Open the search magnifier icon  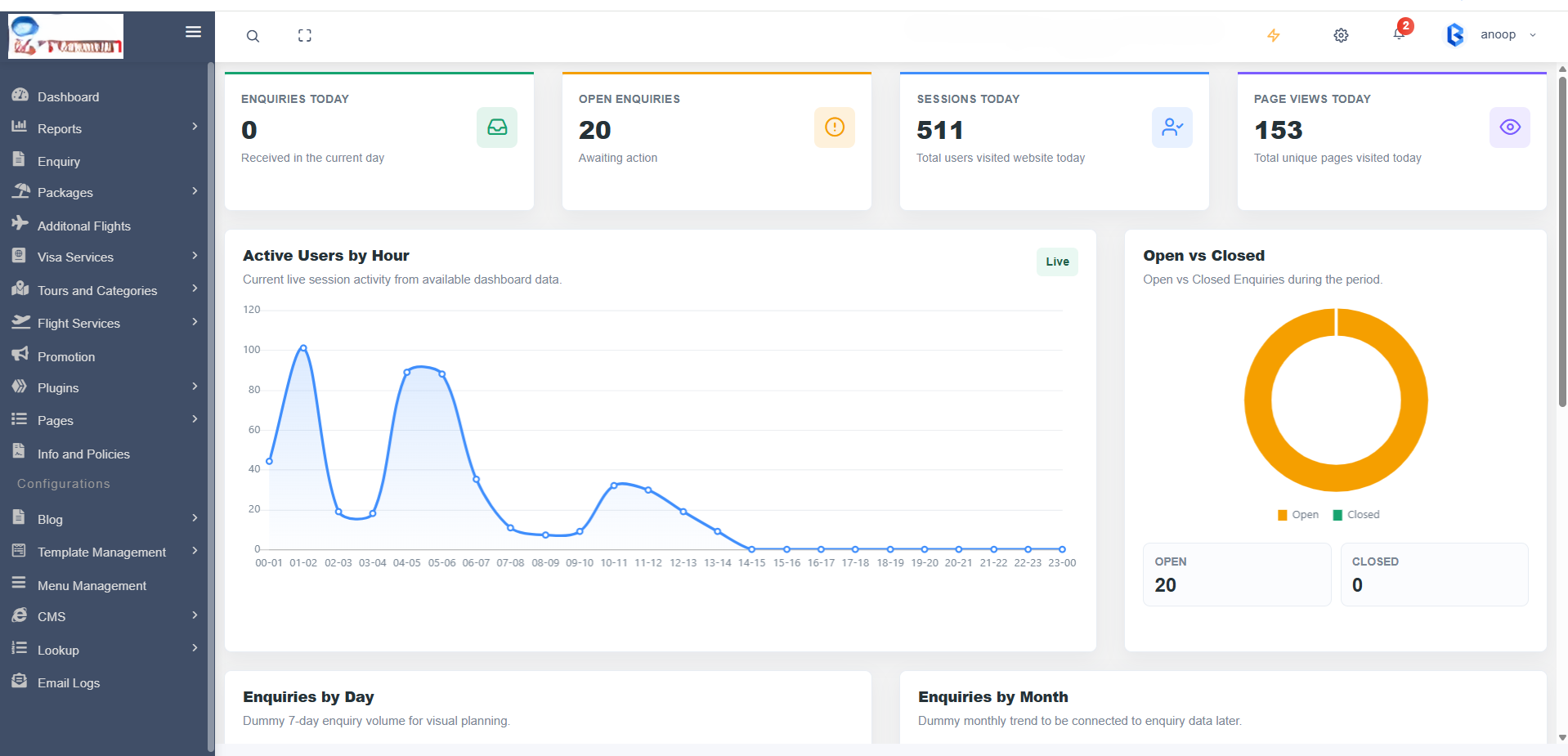(x=253, y=36)
